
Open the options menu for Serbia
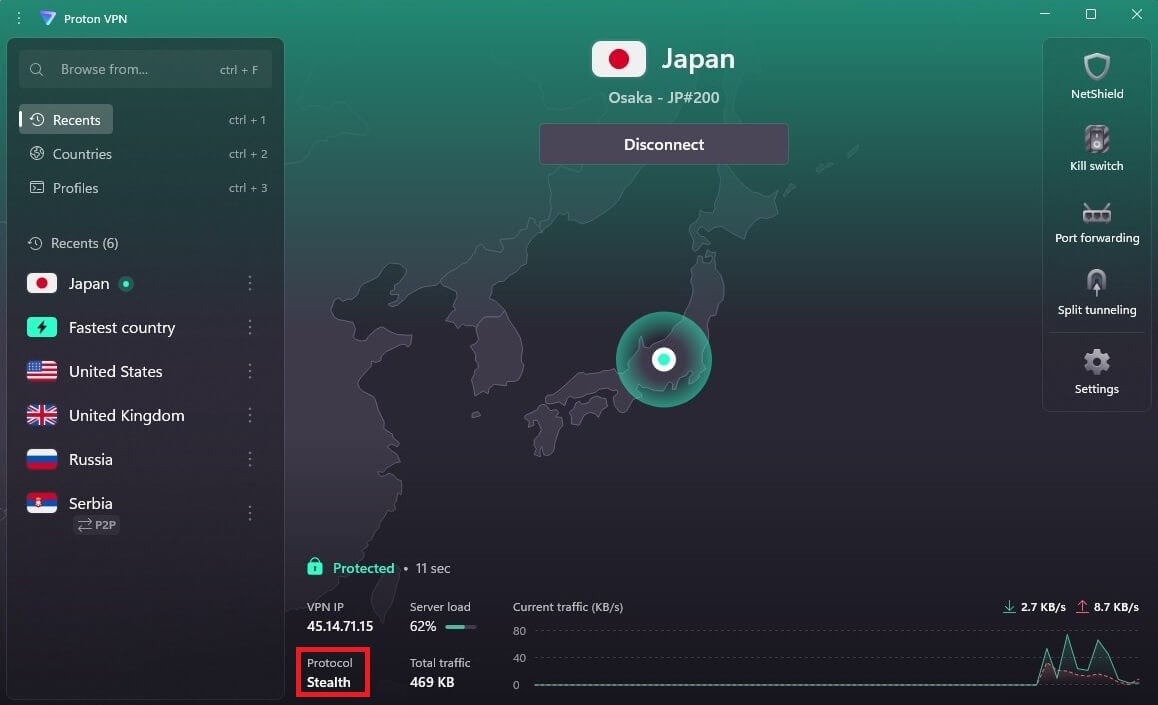[250, 513]
